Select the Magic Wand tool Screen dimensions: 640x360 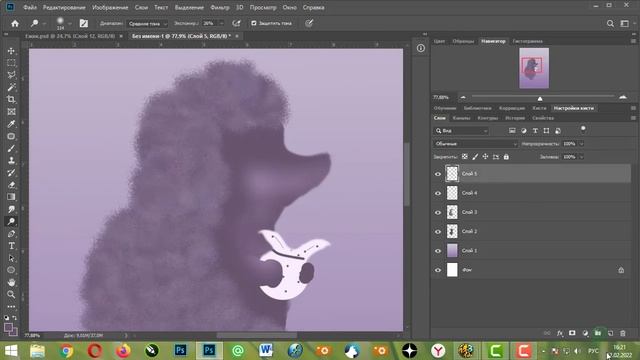[11, 87]
